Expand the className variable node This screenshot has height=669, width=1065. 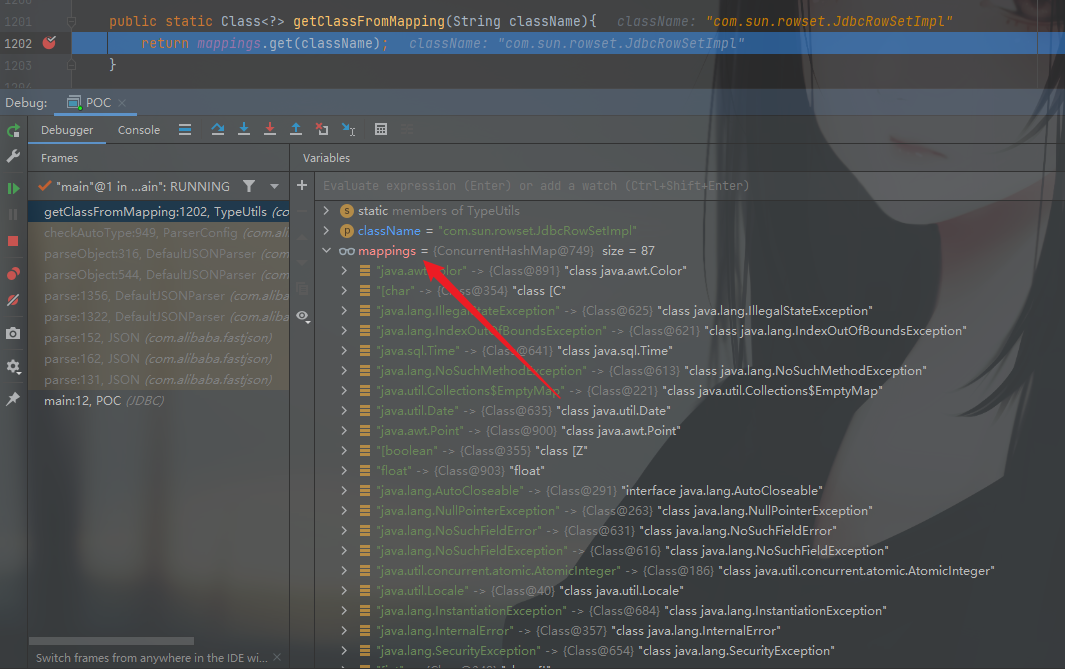pos(327,230)
